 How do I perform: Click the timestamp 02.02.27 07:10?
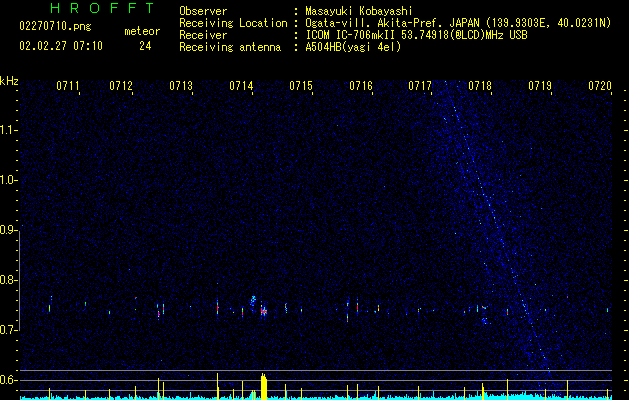pos(61,46)
